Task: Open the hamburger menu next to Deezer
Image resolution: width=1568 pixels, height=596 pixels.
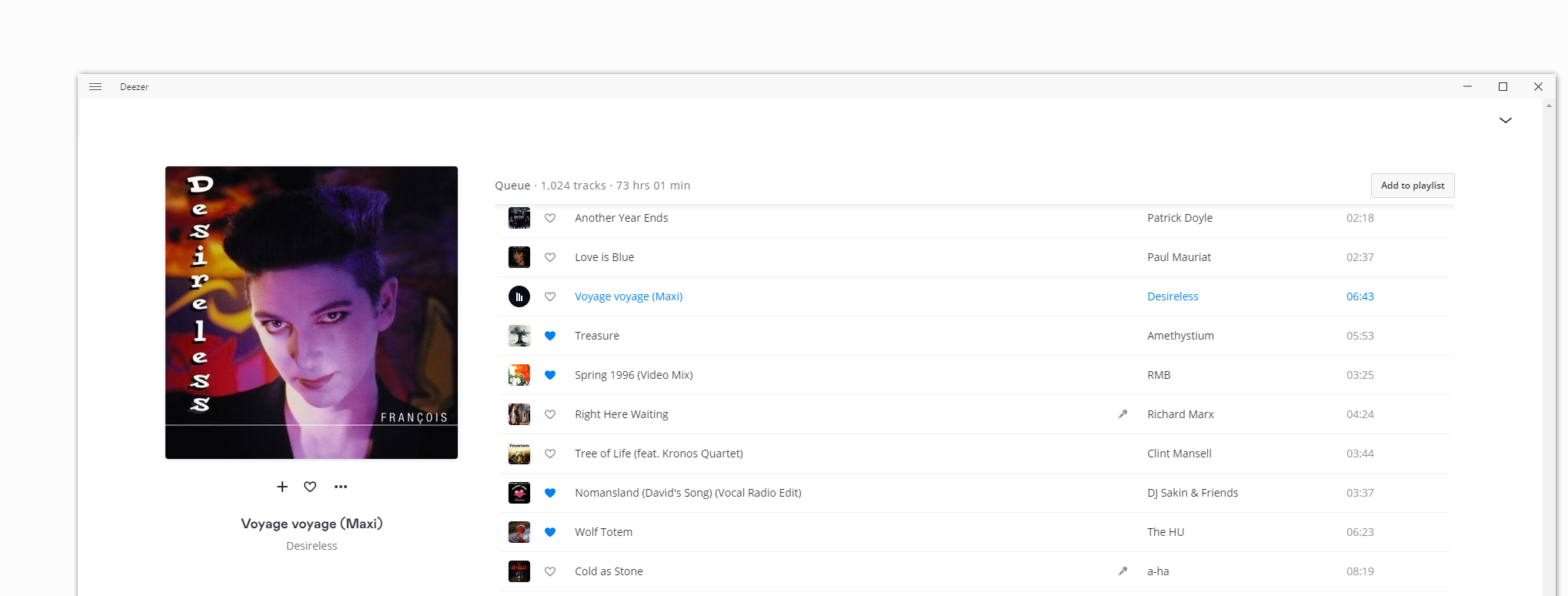Action: pyautogui.click(x=95, y=87)
